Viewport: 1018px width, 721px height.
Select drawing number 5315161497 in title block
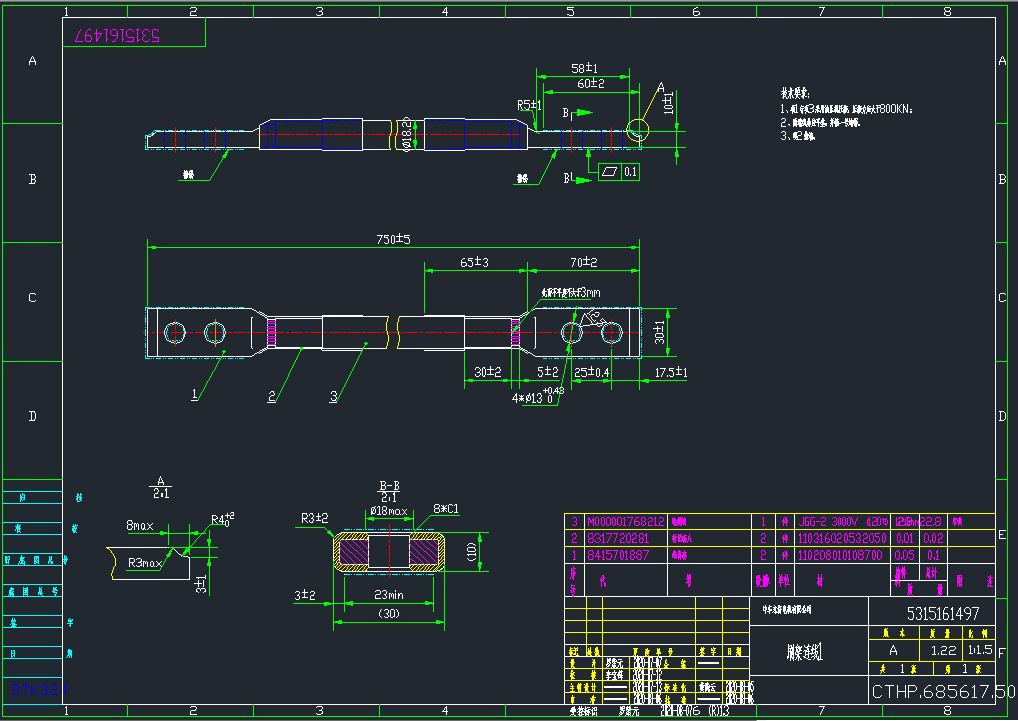[943, 613]
